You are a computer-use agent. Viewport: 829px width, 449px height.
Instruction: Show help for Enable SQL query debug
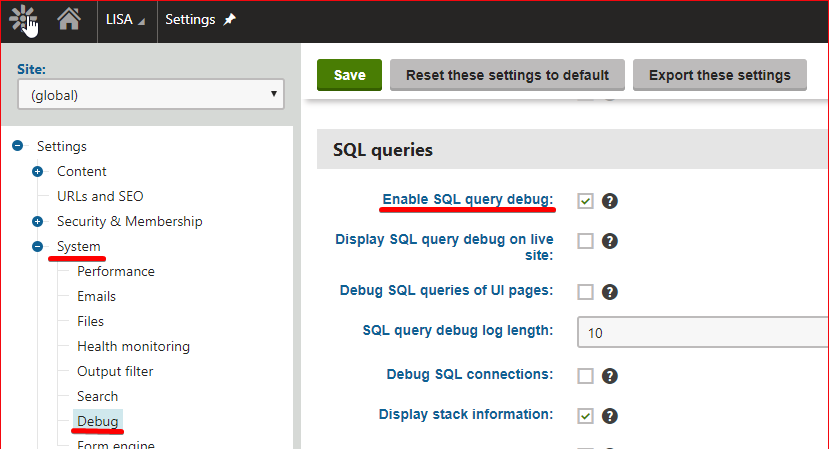[x=610, y=201]
